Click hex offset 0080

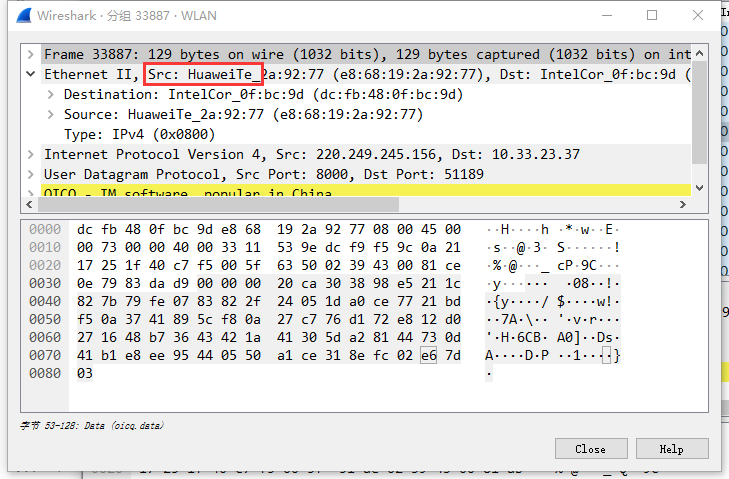(45, 373)
